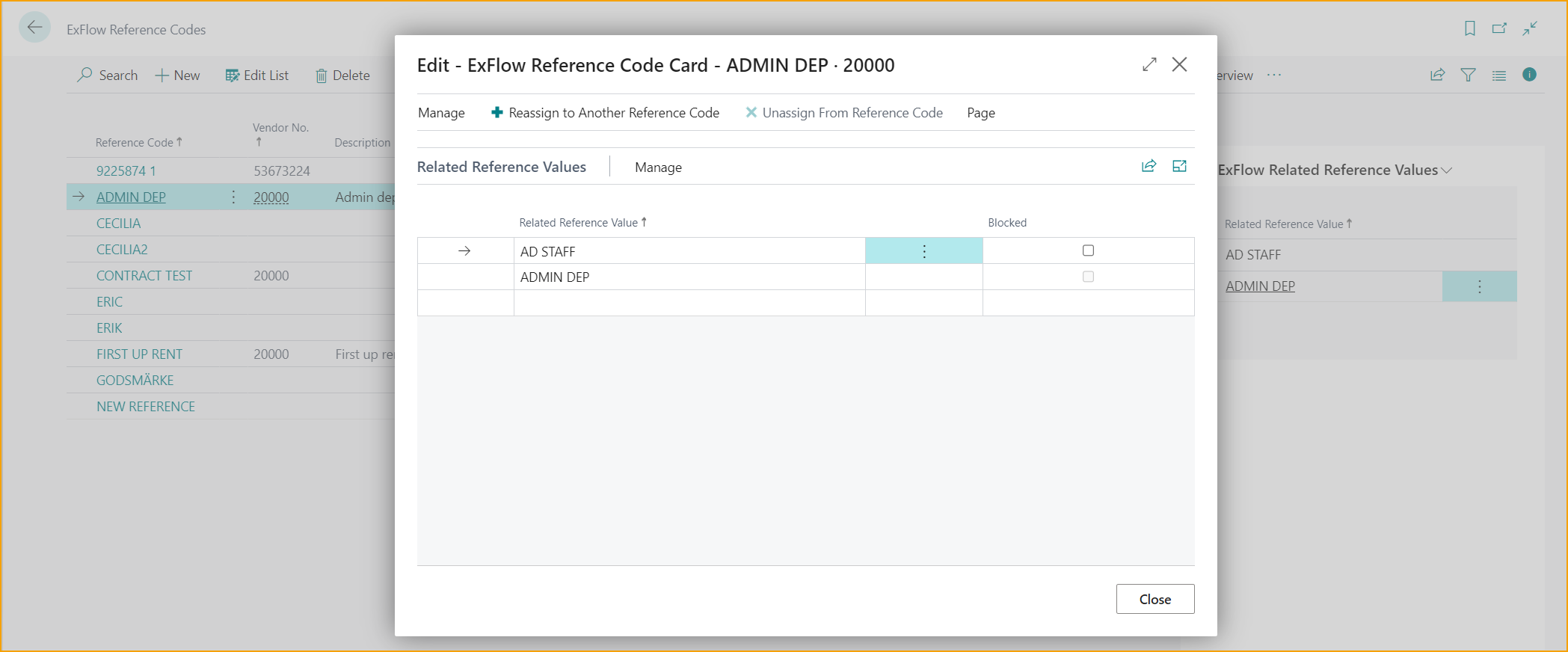Toggle Blocked checkbox for ADMIN DEP
Viewport: 1568px width, 652px height.
[1088, 277]
